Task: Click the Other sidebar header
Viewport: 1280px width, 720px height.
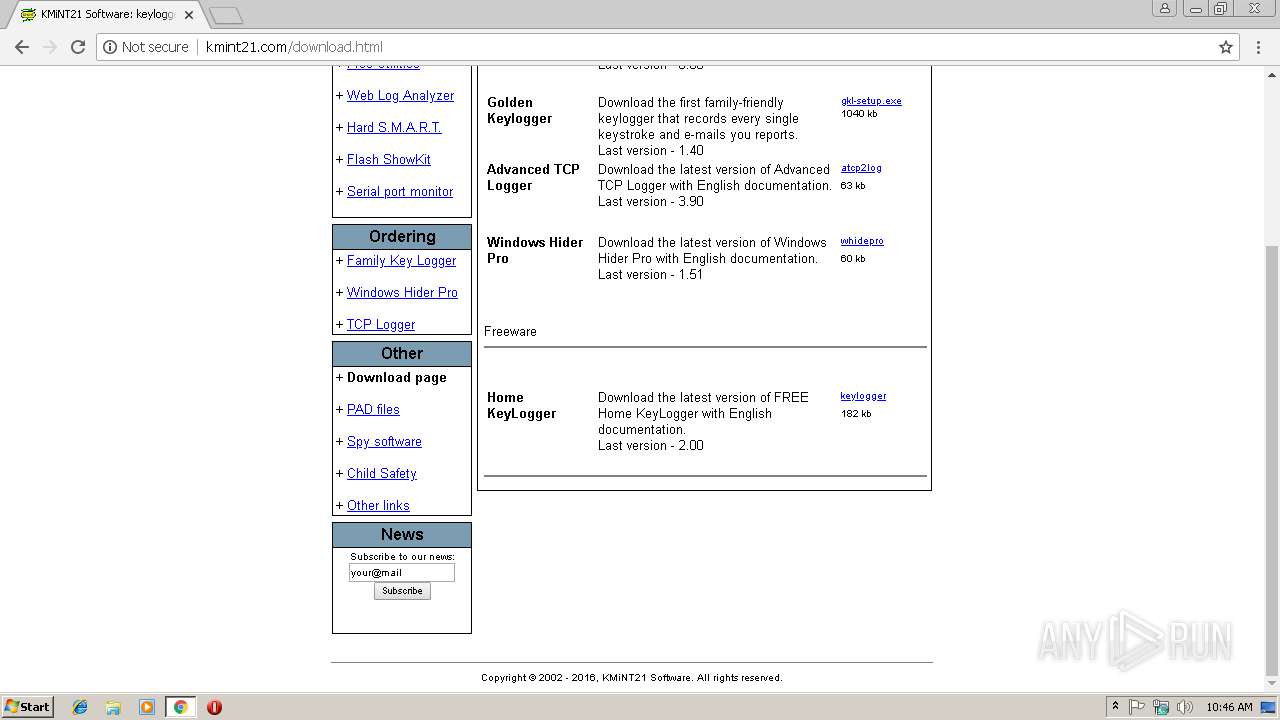Action: point(402,354)
